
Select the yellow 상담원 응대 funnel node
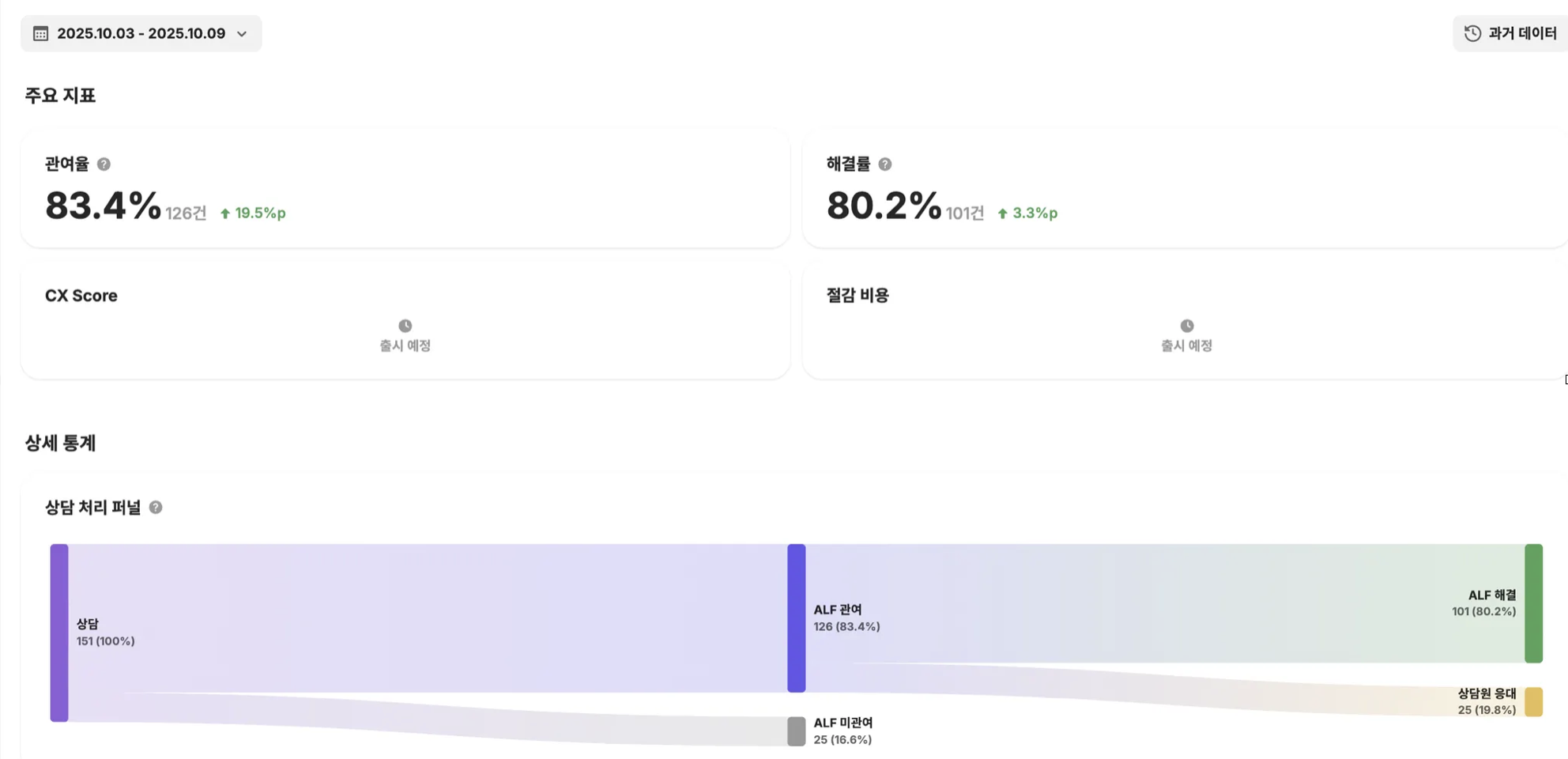[x=1533, y=702]
